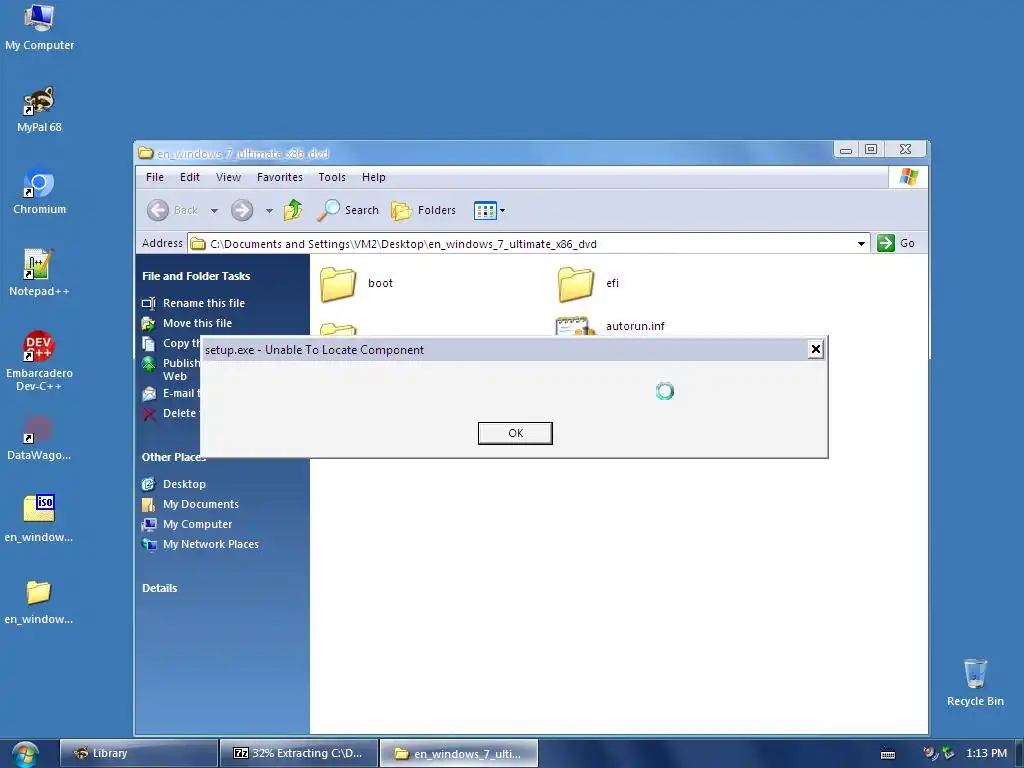Open the Help menu
This screenshot has width=1024, height=768.
click(x=374, y=177)
